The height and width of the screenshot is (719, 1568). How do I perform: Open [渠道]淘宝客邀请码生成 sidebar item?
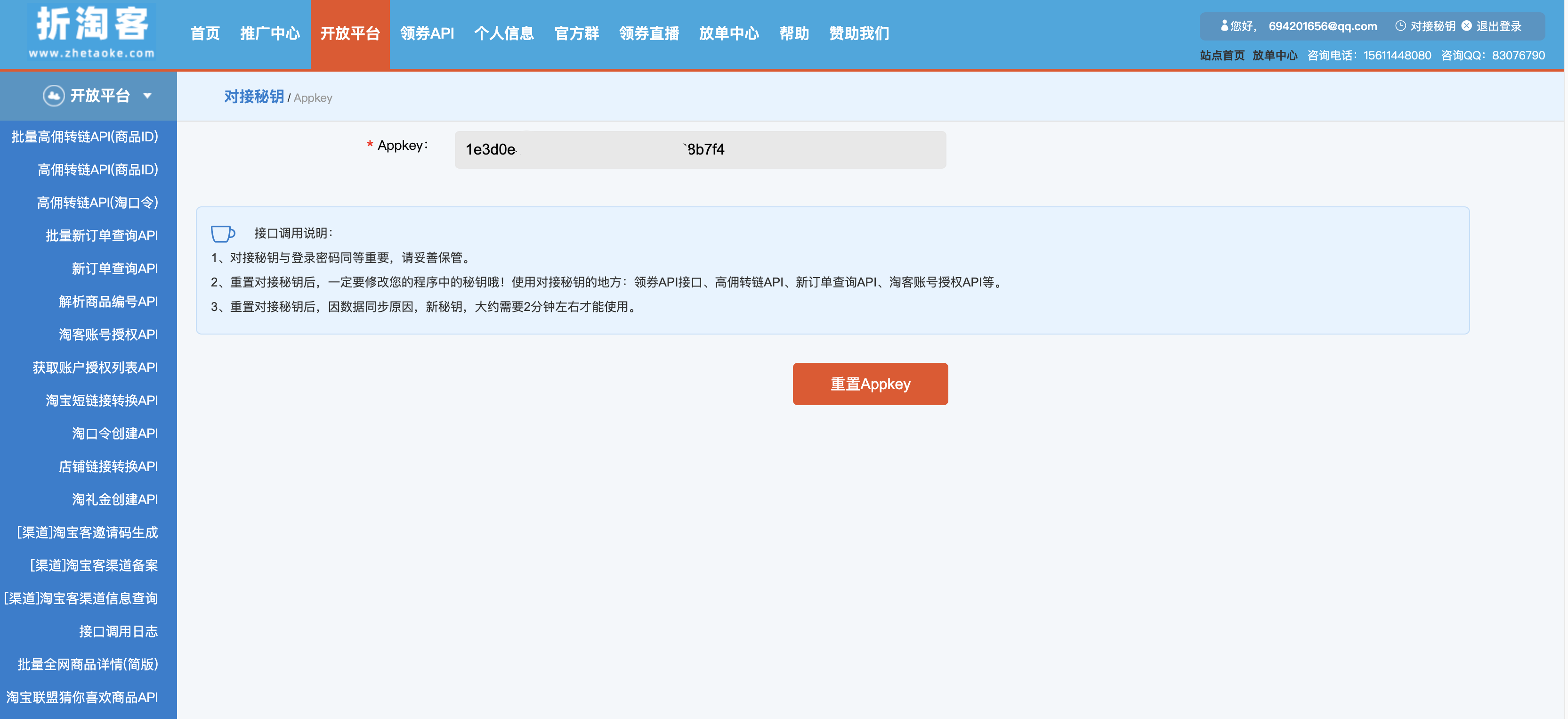click(x=87, y=532)
